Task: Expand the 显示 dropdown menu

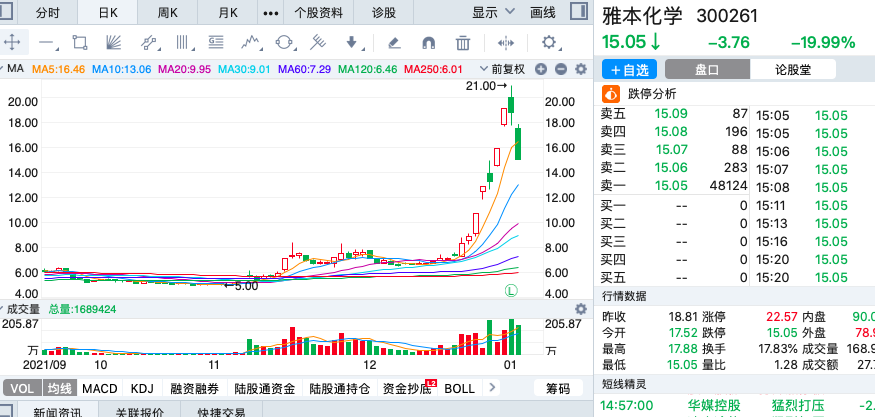Action: pos(494,12)
